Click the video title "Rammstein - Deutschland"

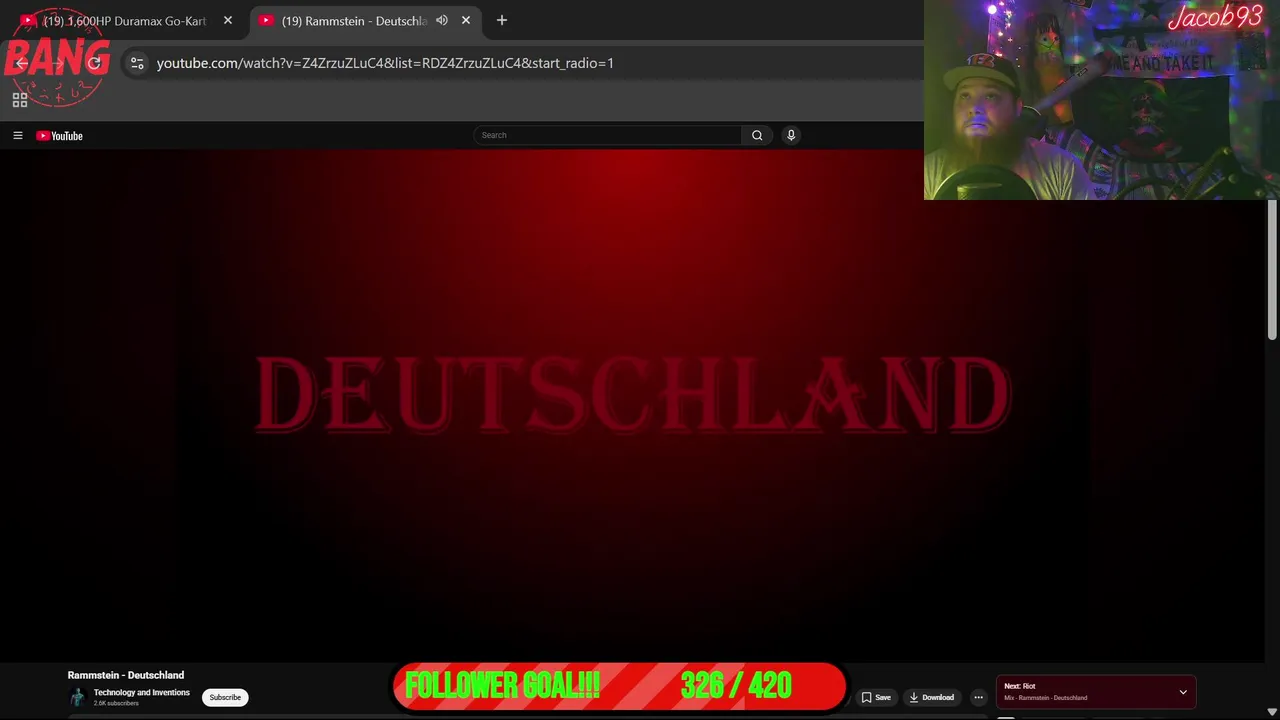tap(126, 675)
